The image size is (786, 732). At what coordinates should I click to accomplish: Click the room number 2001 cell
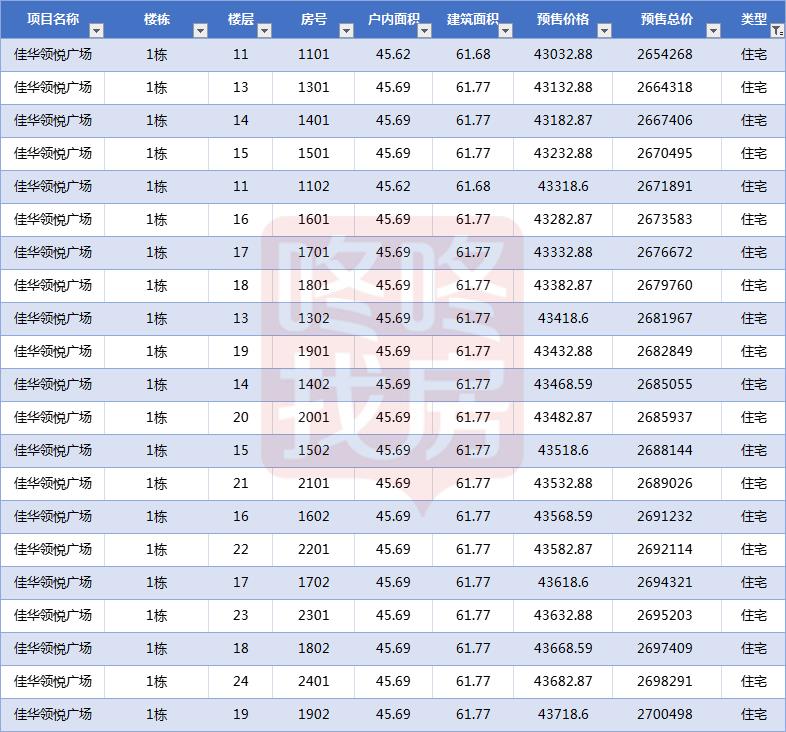tap(313, 418)
